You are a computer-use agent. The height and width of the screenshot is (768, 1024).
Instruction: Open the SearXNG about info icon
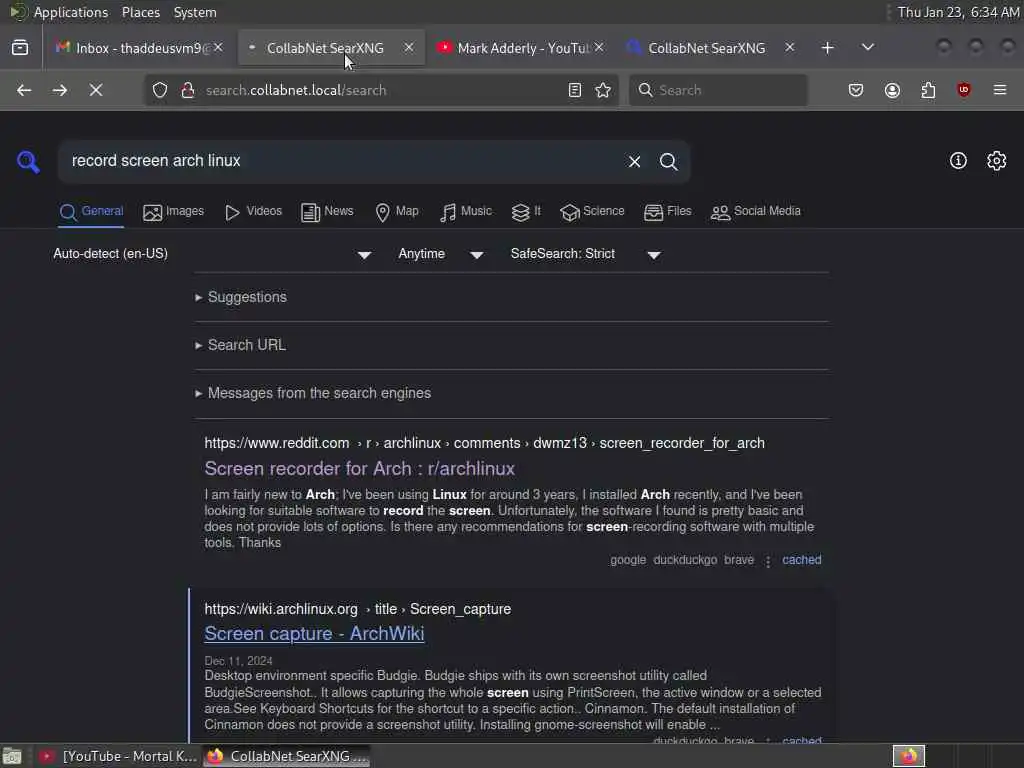click(958, 161)
